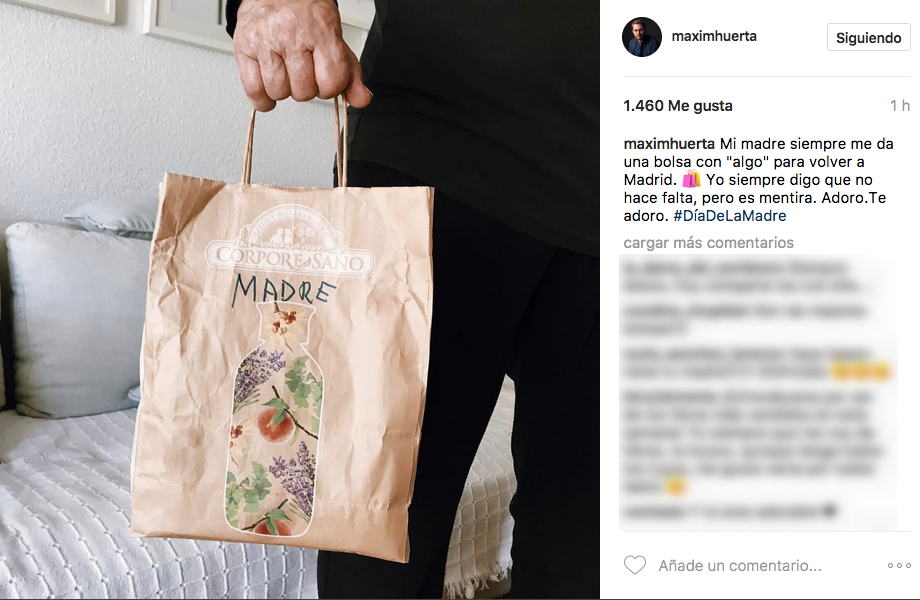Open the three-dot more options menu
Image resolution: width=920 pixels, height=600 pixels.
pos(899,566)
